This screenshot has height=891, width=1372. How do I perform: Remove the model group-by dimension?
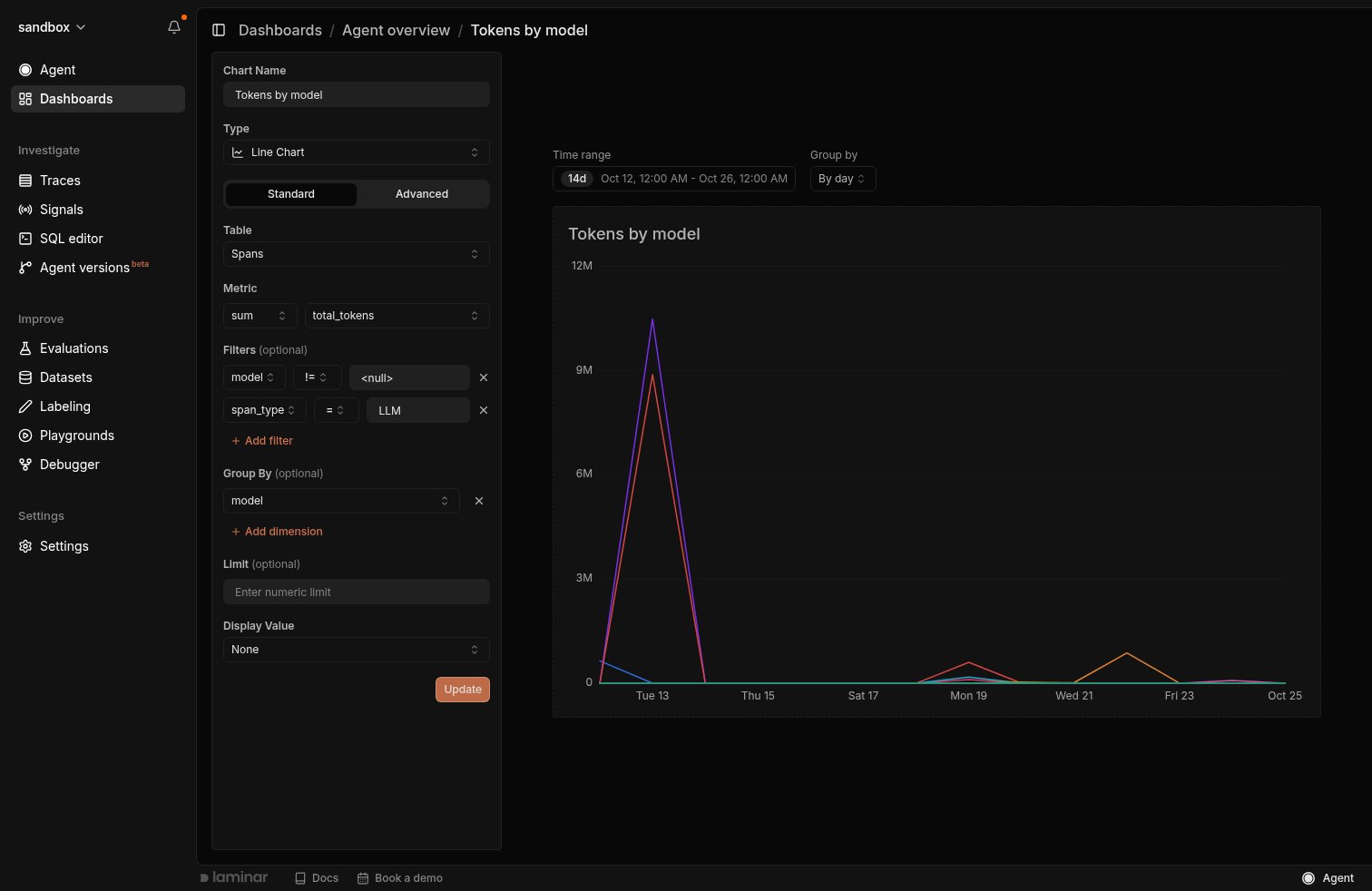479,501
